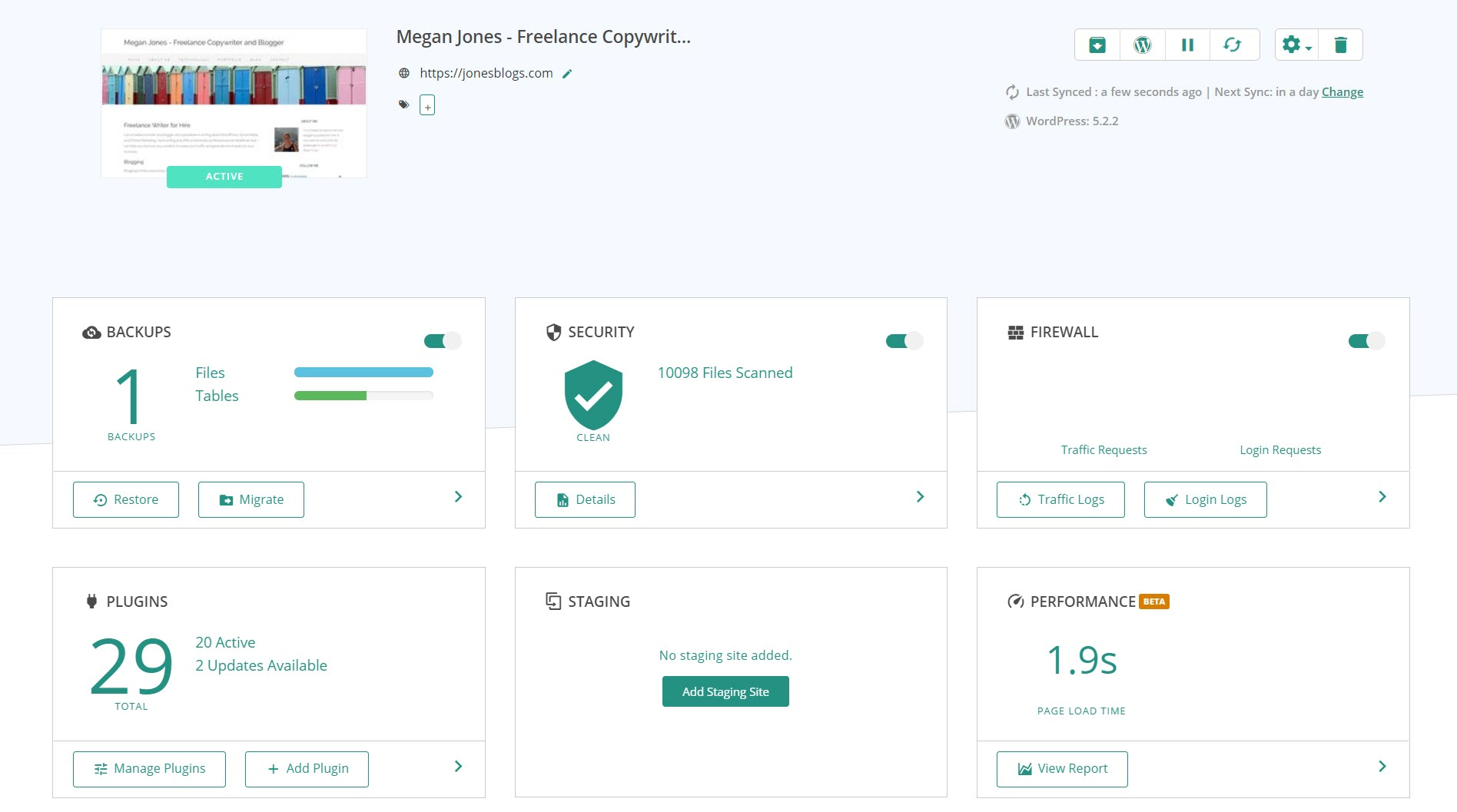
Task: Edit the site URL with the pencil icon
Action: point(568,74)
